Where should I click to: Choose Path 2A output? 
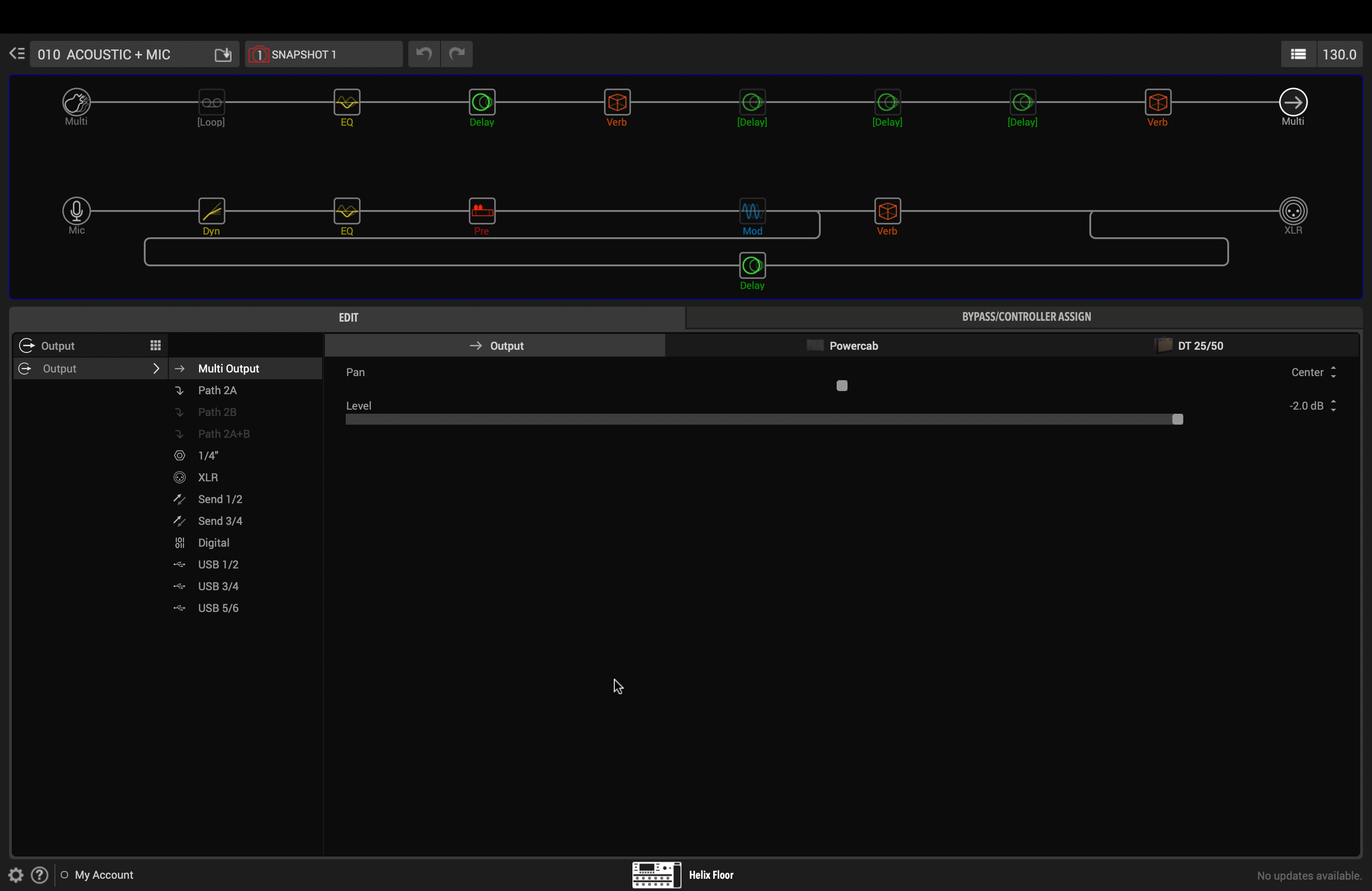coord(245,390)
